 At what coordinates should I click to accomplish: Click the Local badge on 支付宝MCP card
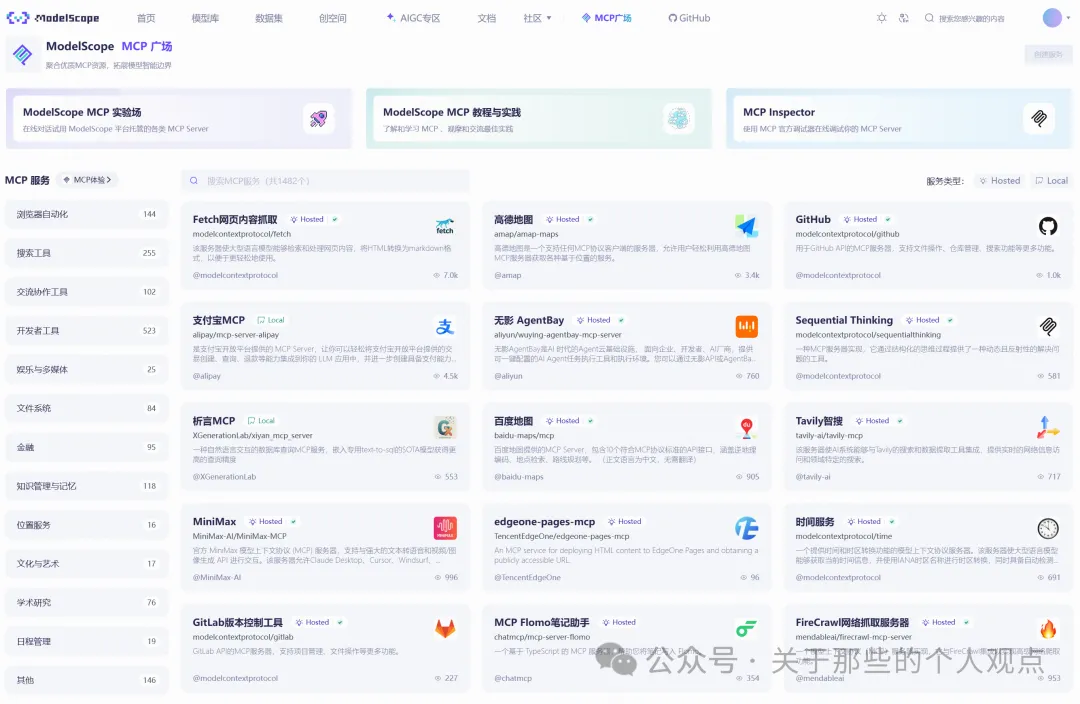pos(271,320)
